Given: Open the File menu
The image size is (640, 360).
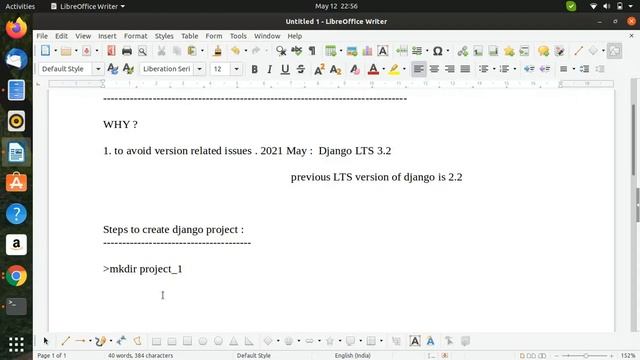Looking at the screenshot, I should pos(42,36).
